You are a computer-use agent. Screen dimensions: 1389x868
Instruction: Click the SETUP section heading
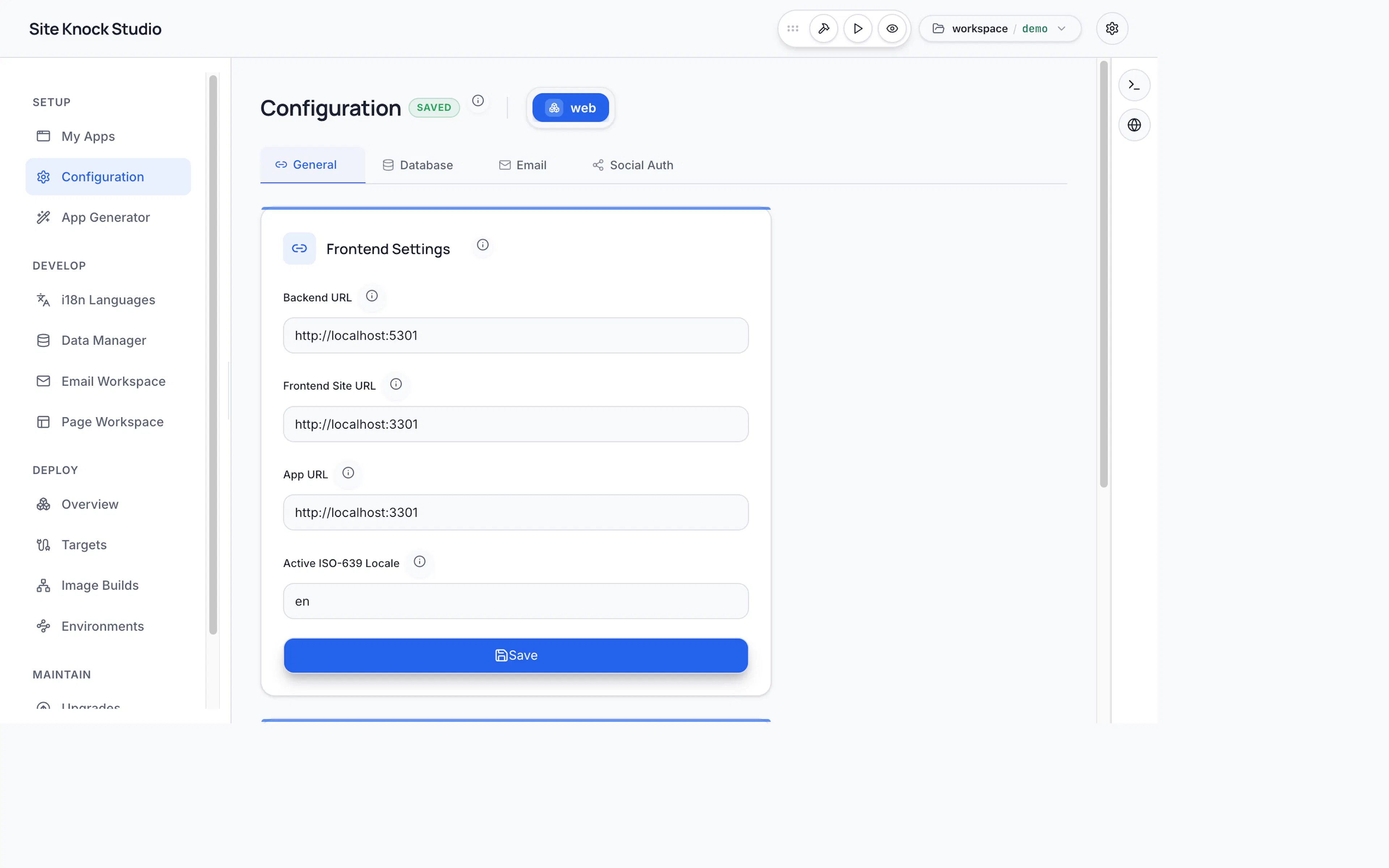52,102
